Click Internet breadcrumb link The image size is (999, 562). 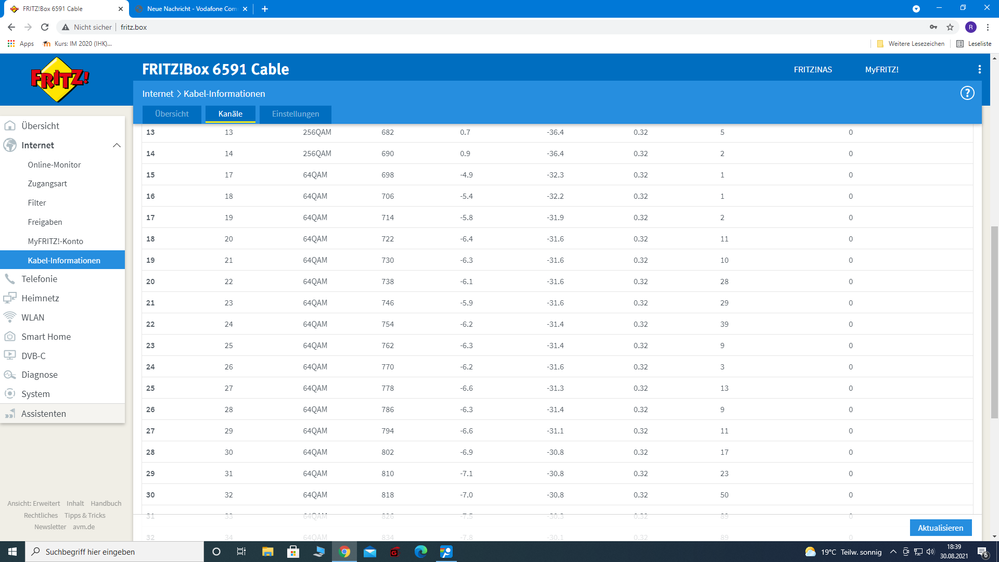[157, 94]
